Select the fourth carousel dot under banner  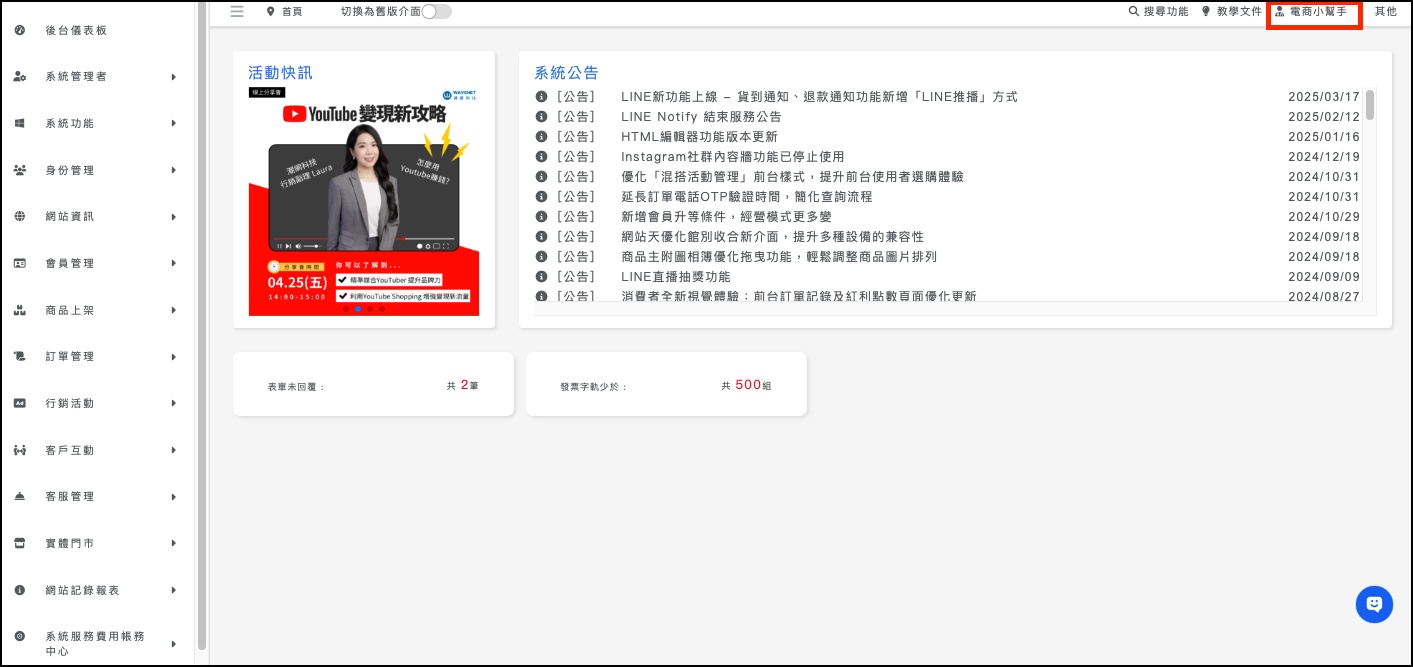(382, 309)
